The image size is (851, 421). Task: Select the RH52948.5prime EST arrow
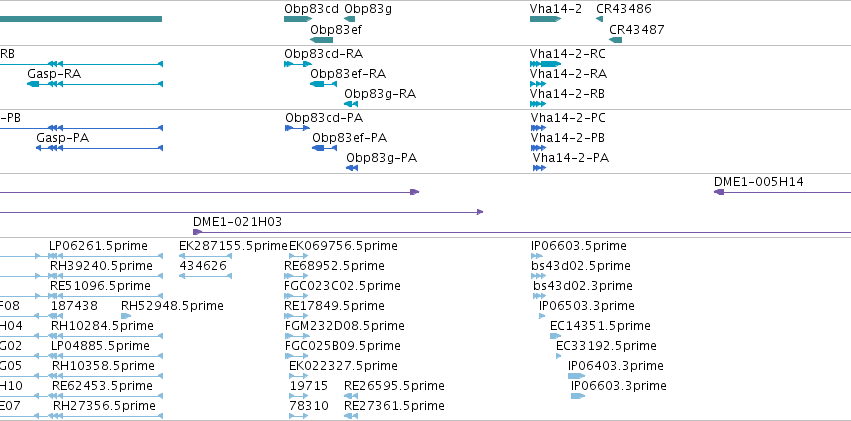[x=126, y=316]
